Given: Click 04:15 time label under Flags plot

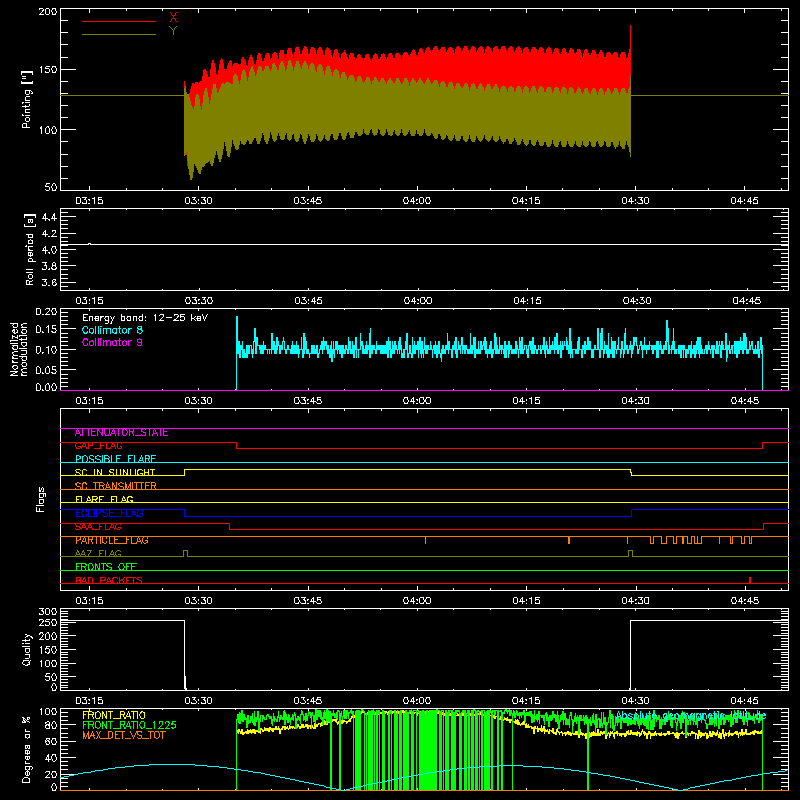Looking at the screenshot, I should pyautogui.click(x=527, y=601).
